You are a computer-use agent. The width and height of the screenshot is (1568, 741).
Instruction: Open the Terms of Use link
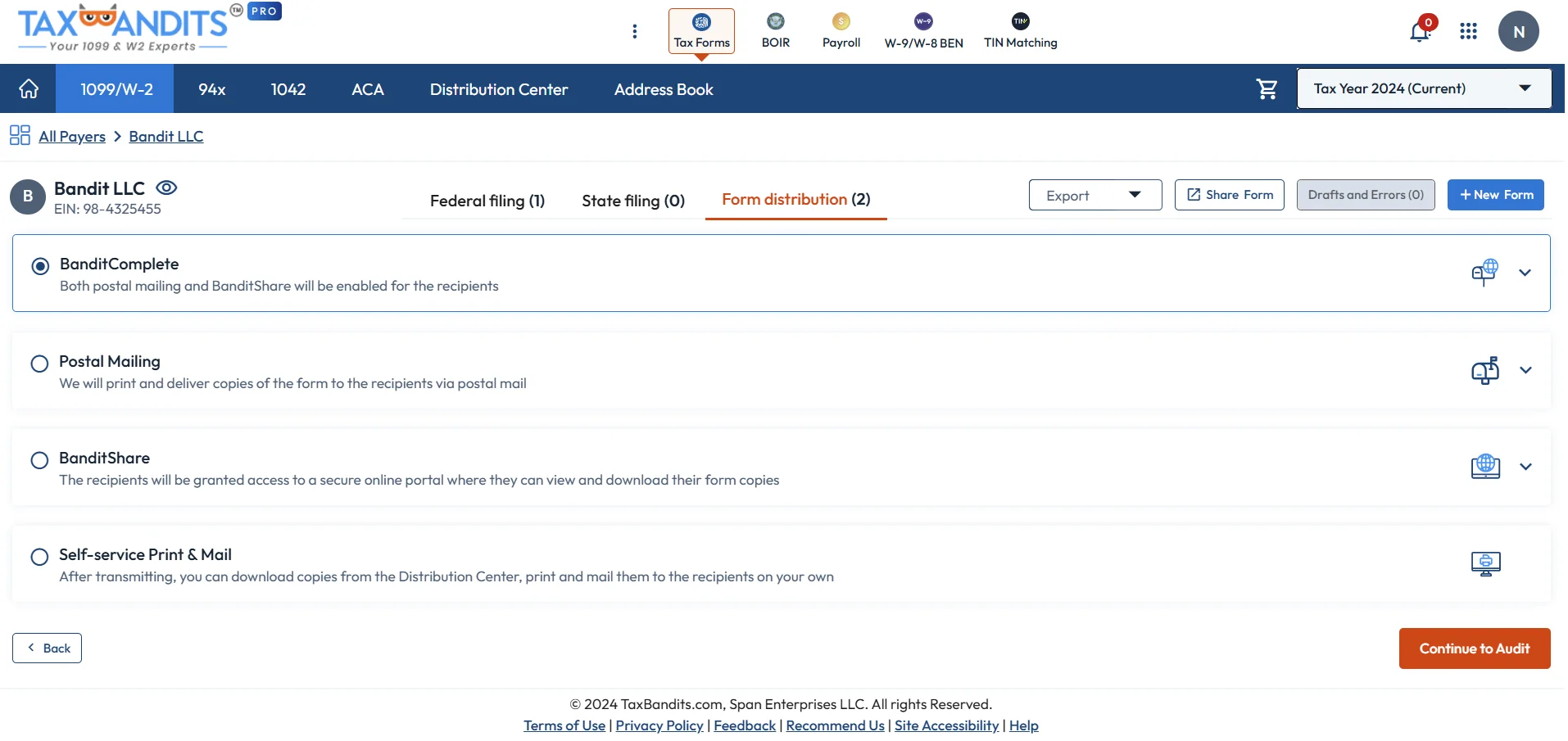tap(564, 725)
